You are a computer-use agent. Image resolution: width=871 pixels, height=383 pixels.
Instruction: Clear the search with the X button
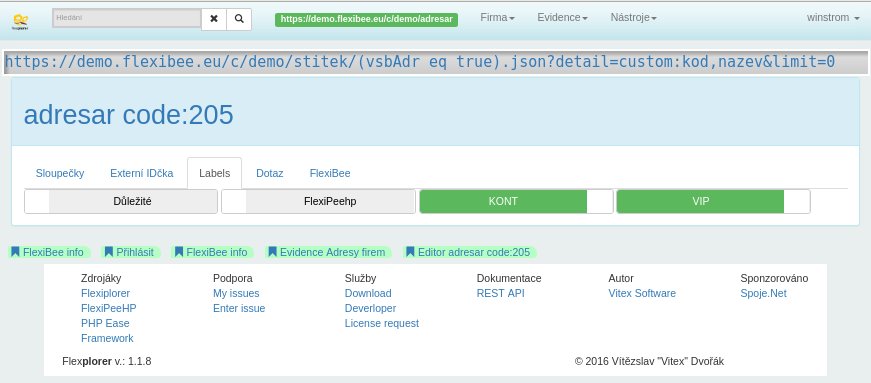click(x=214, y=19)
